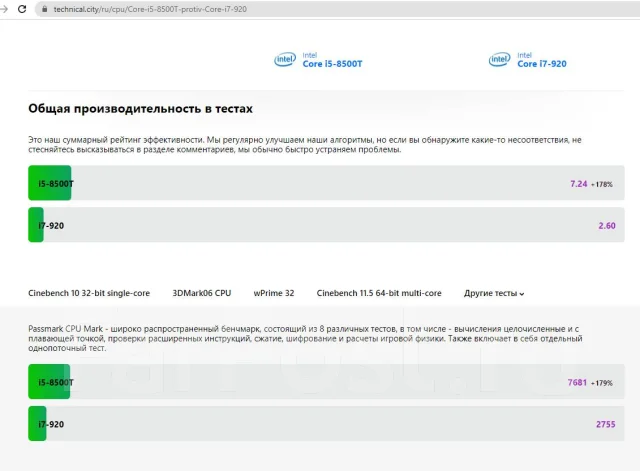Screen dimensions: 640x471
Task: Click the forward navigation arrow in the browser
Action: [x=4, y=9]
